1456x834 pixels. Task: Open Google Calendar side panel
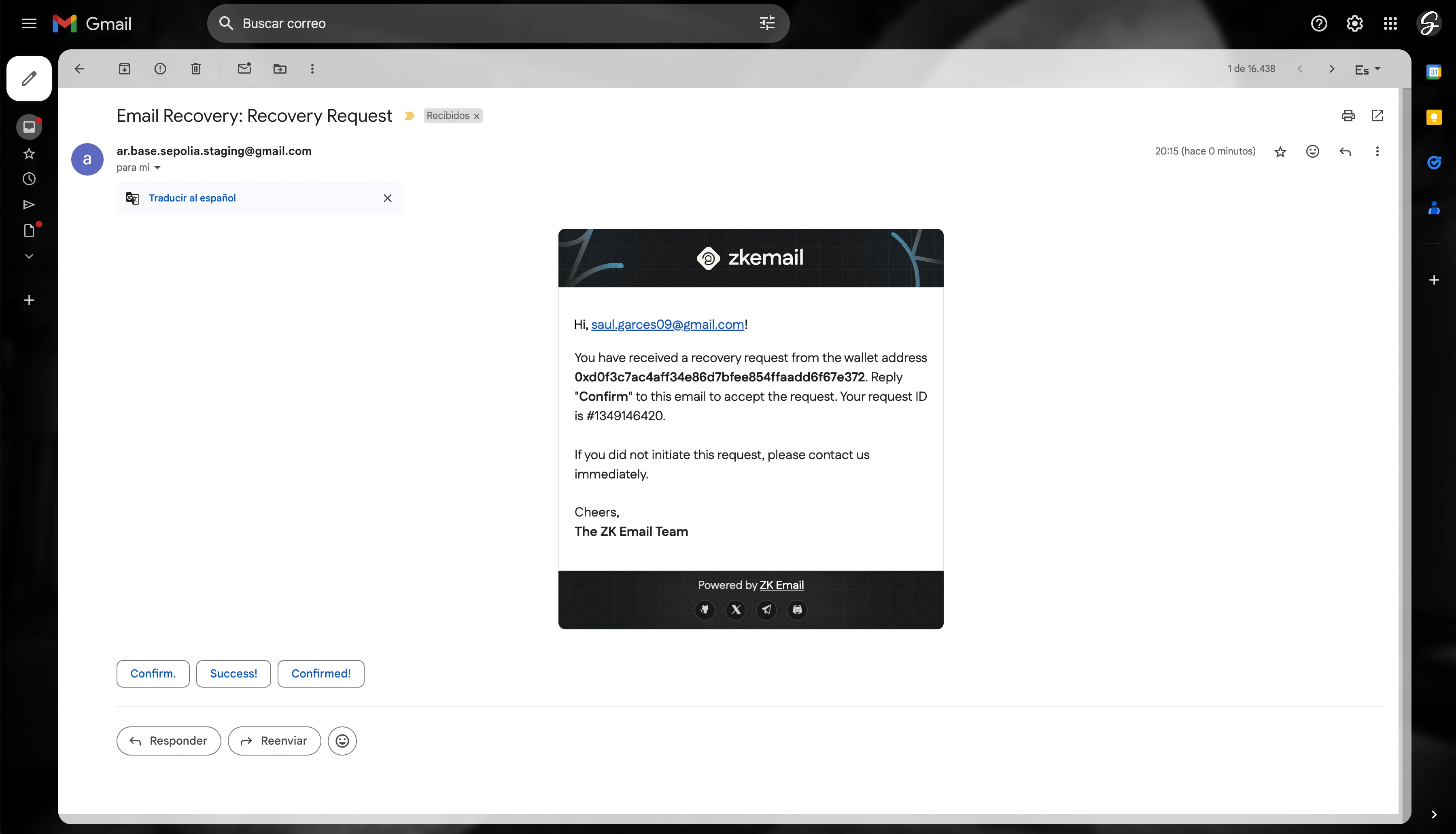pos(1434,72)
